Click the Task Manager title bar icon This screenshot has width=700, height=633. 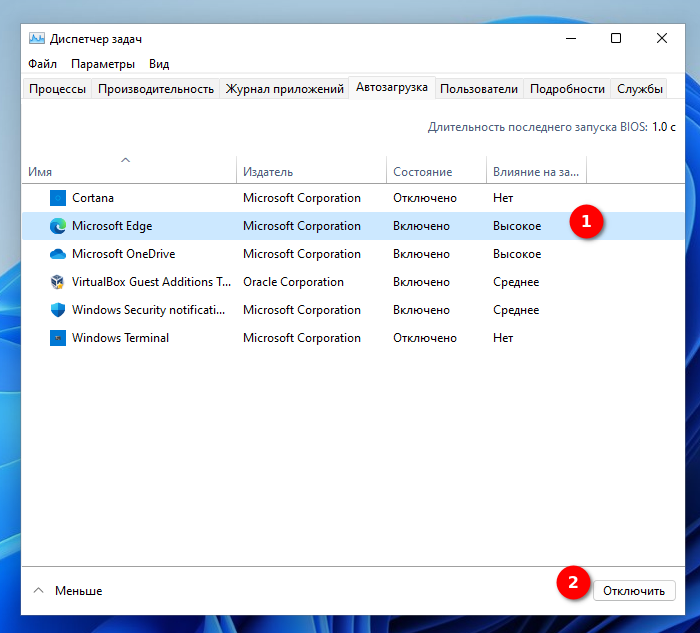point(37,39)
